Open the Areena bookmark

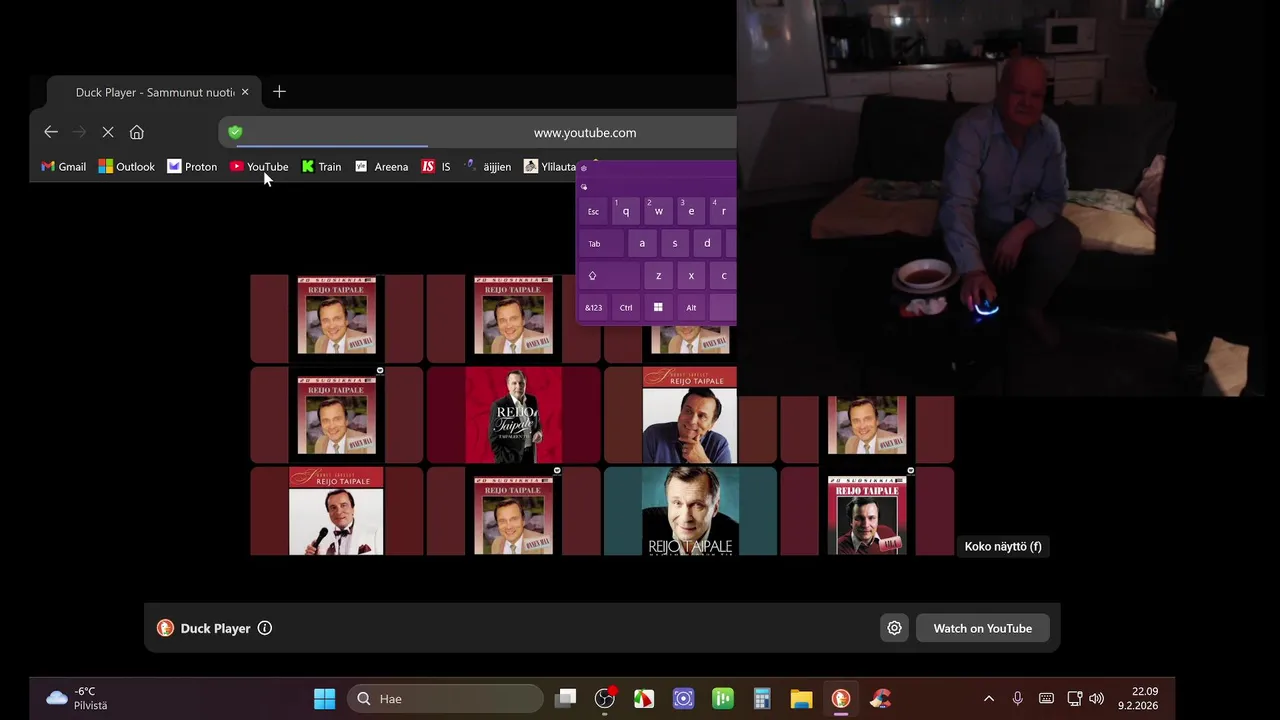pyautogui.click(x=381, y=167)
